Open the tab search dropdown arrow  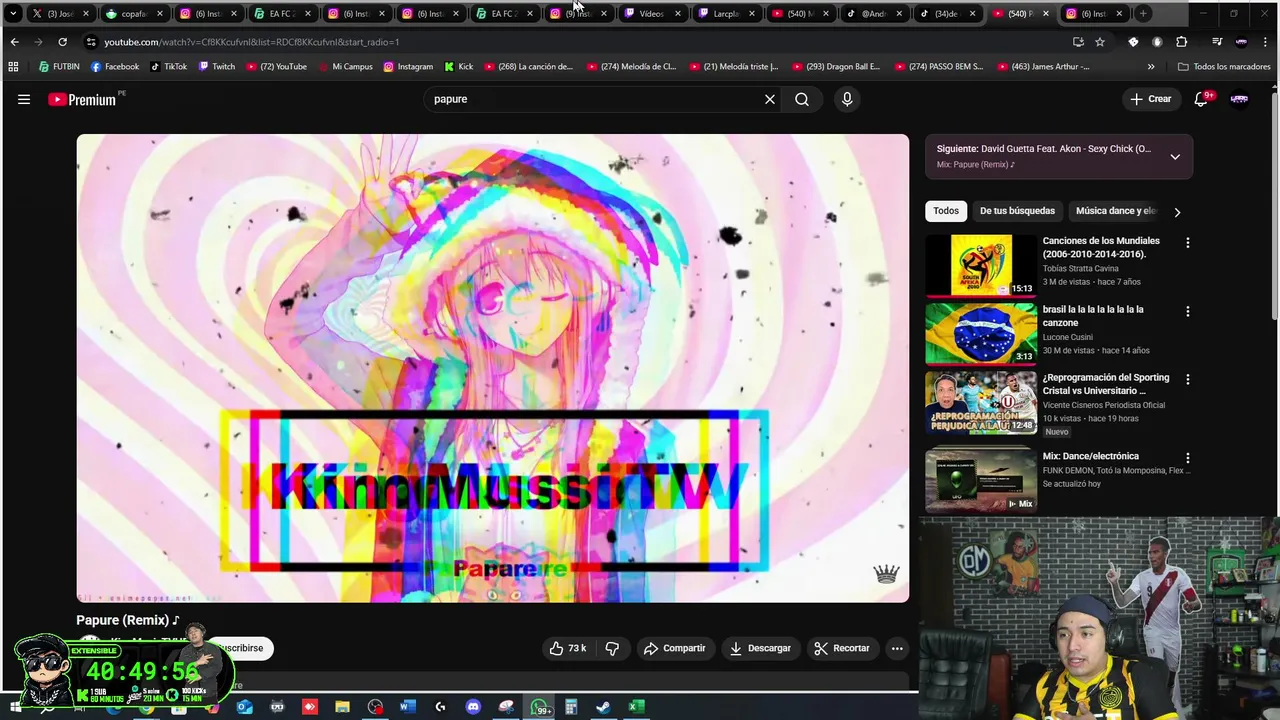(x=13, y=14)
